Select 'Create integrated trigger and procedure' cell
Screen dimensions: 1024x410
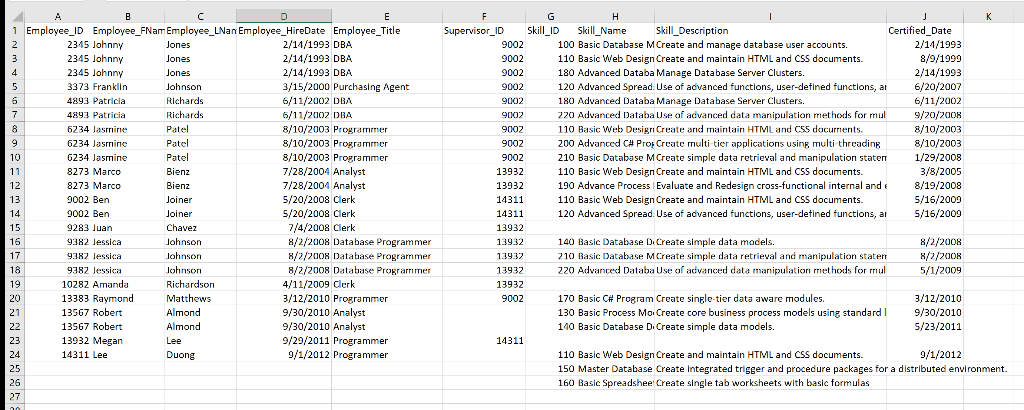[x=771, y=369]
